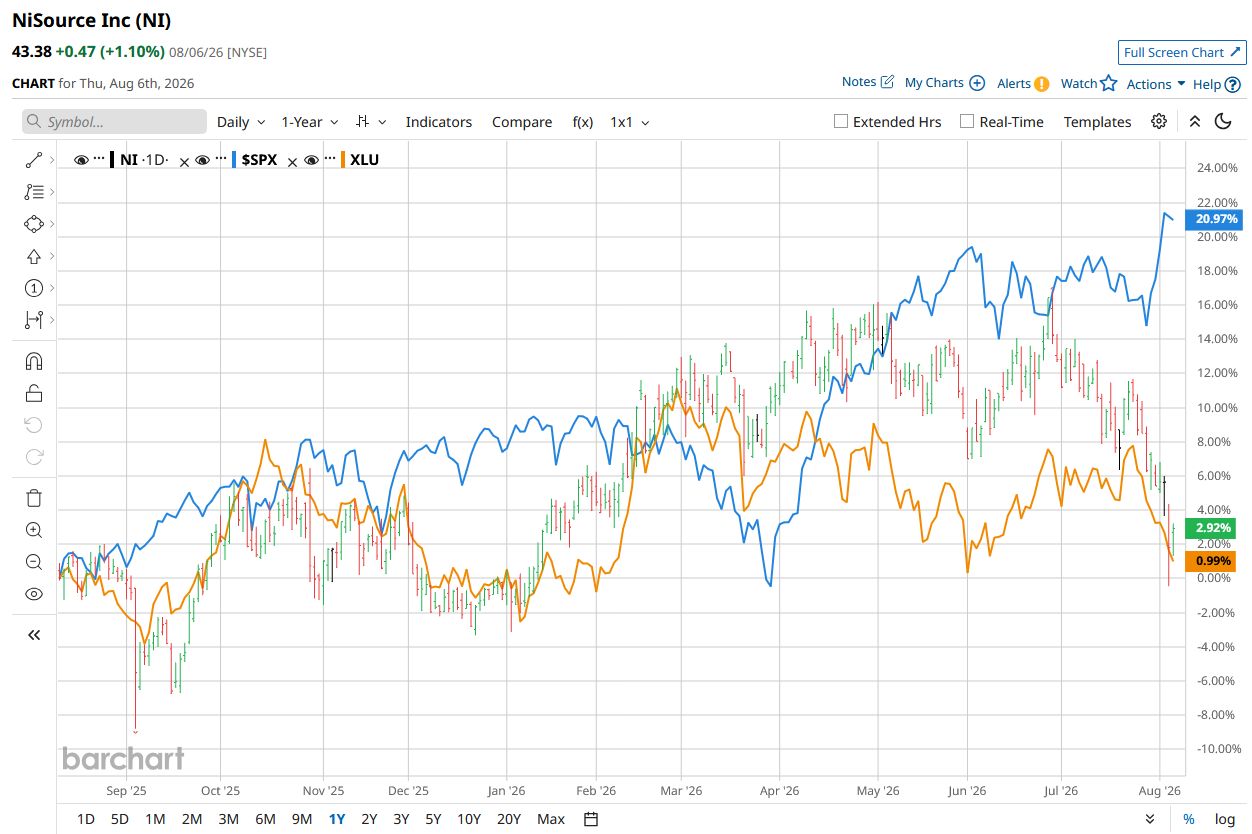Collapse the header with double up-chevron
The width and height of the screenshot is (1252, 834).
[1194, 121]
